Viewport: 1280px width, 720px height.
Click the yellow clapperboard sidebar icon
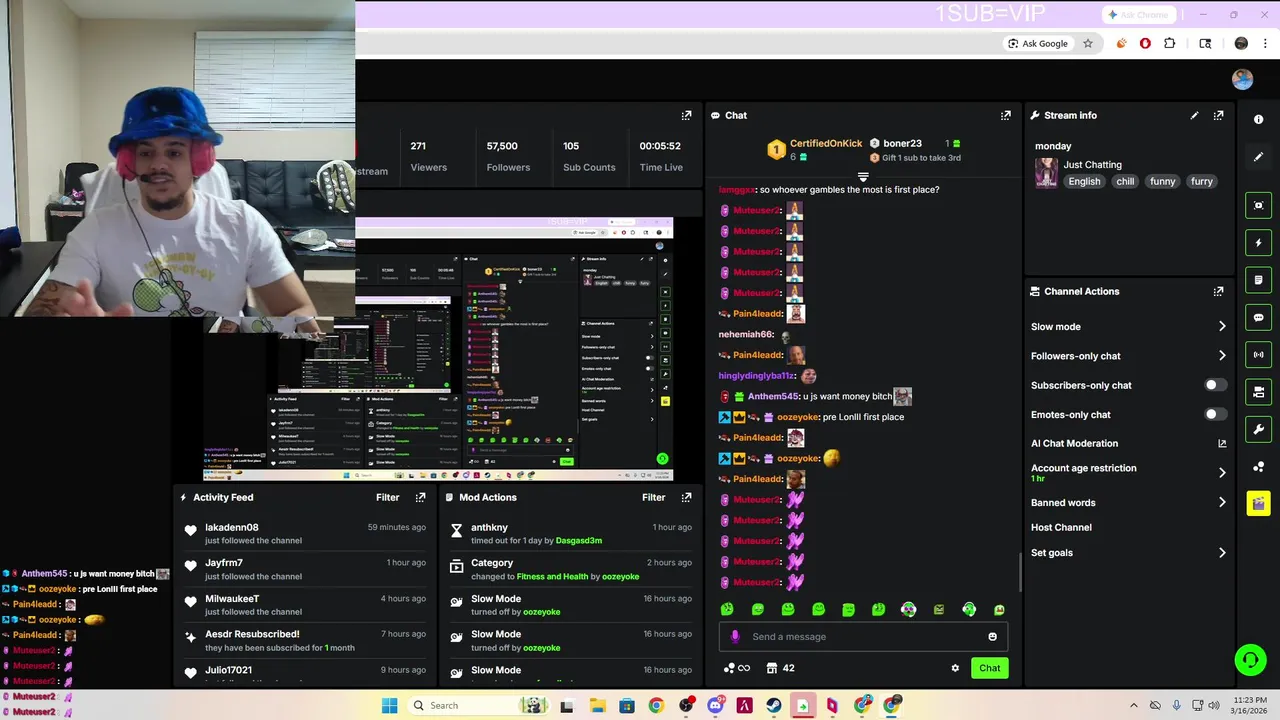1258,503
